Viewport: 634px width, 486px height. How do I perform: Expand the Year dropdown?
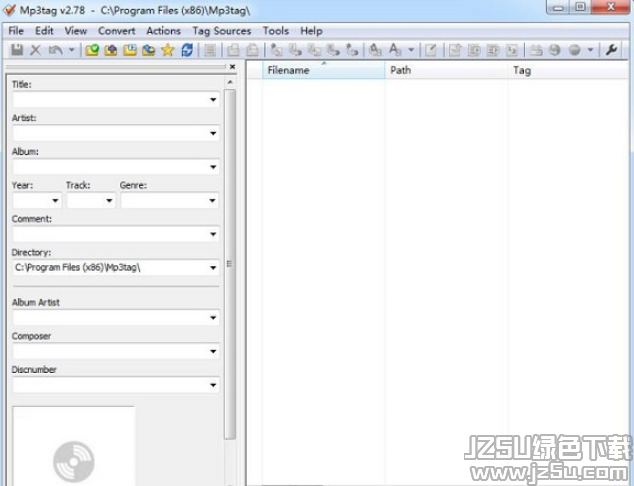(x=55, y=200)
